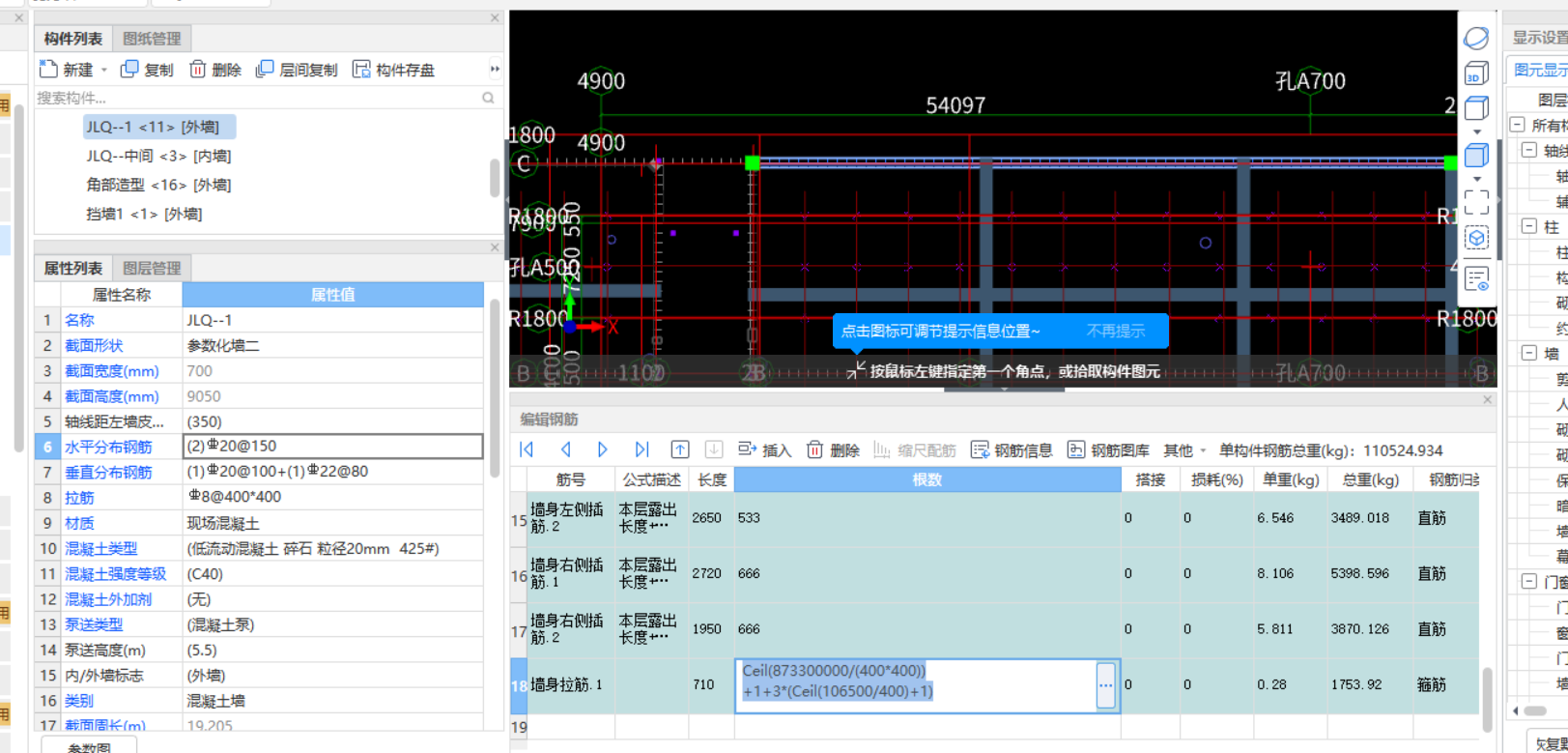Move rebar row up

(x=680, y=449)
